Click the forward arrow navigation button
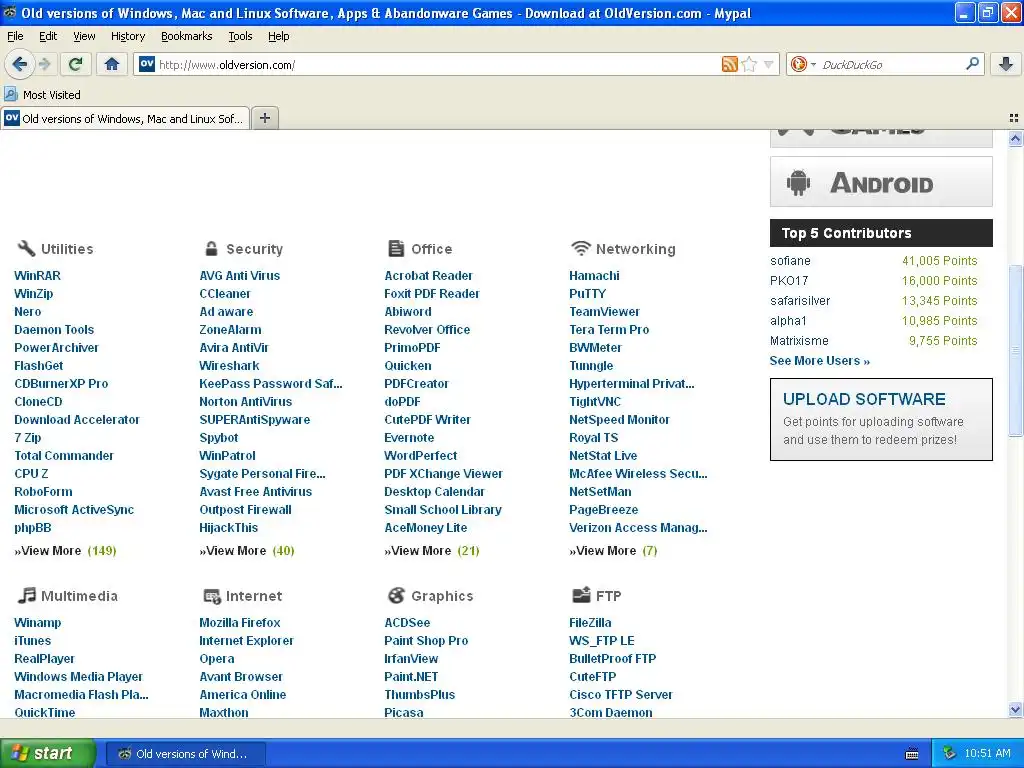1024x768 pixels. click(x=44, y=64)
